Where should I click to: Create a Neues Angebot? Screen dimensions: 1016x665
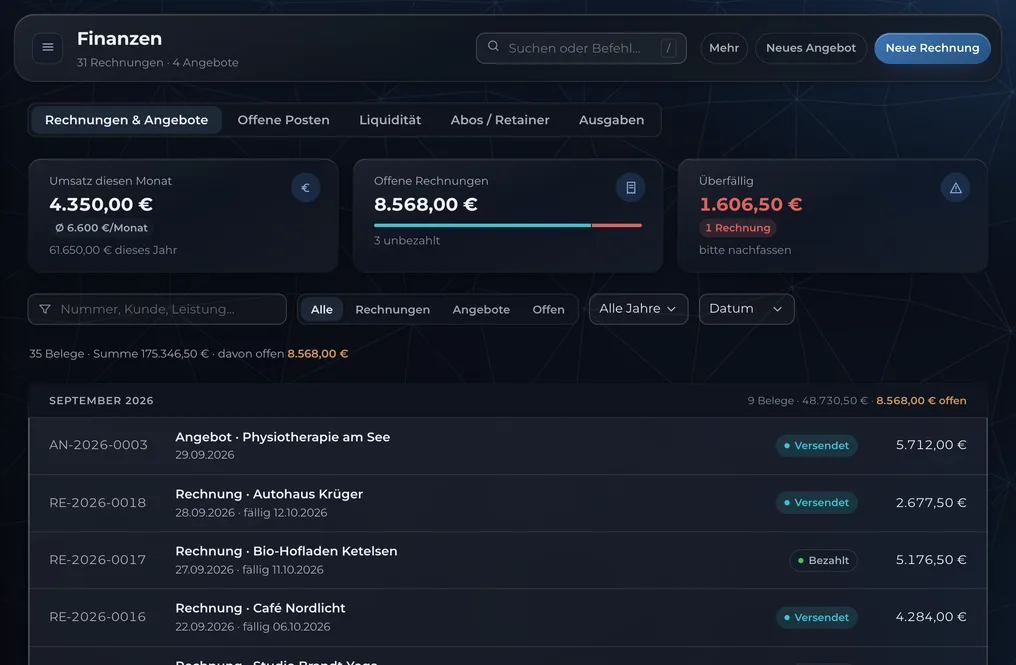[811, 48]
